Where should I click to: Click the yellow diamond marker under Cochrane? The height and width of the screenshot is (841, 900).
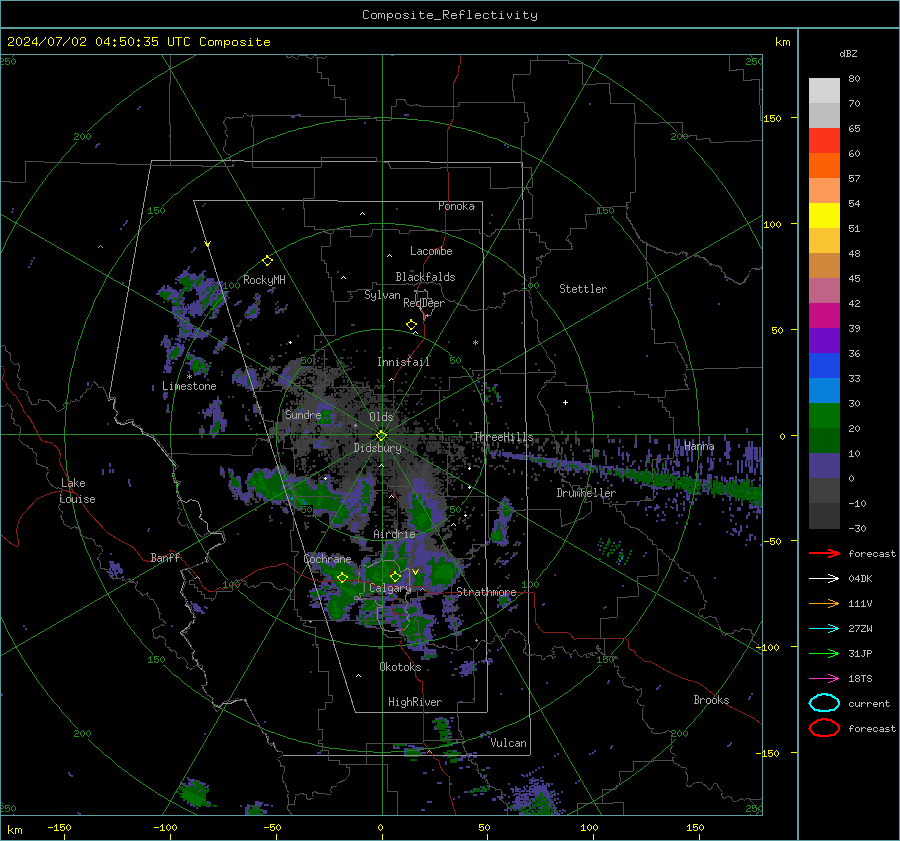pos(342,578)
